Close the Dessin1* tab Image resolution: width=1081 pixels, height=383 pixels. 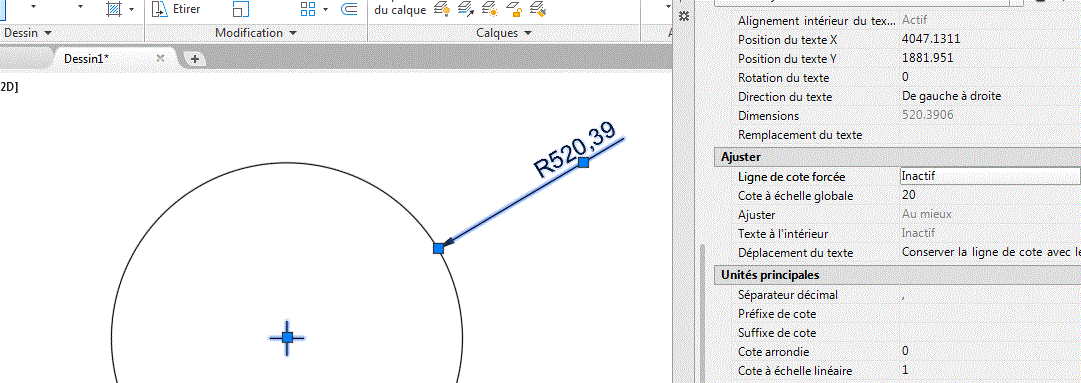coord(161,59)
